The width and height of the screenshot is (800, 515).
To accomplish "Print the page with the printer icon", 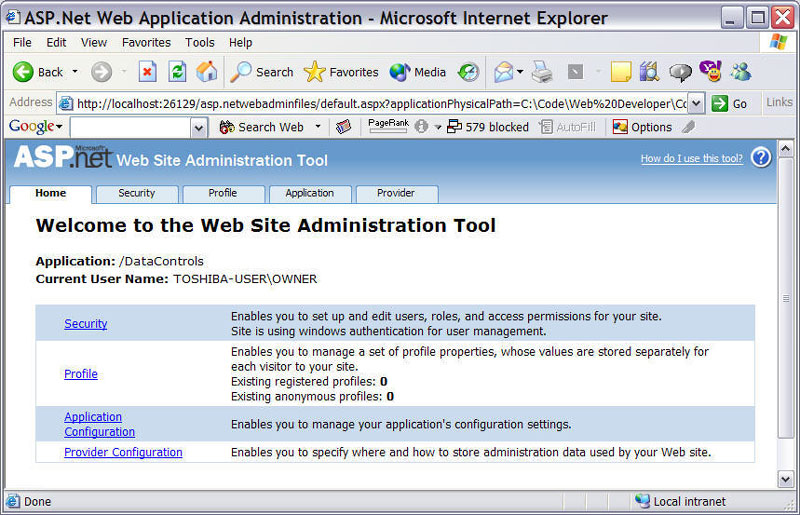I will click(542, 72).
